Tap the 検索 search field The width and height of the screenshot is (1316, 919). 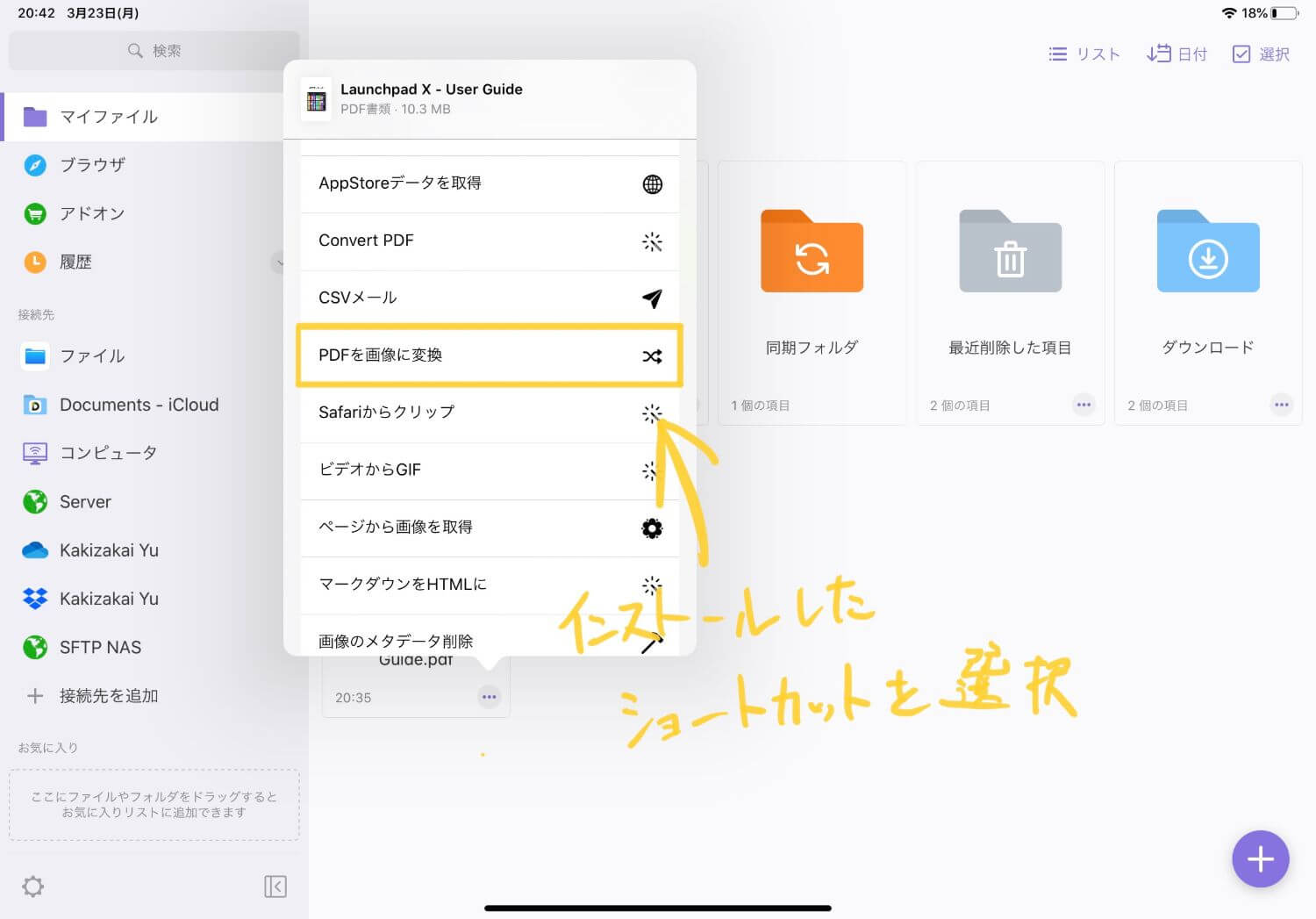click(x=154, y=51)
